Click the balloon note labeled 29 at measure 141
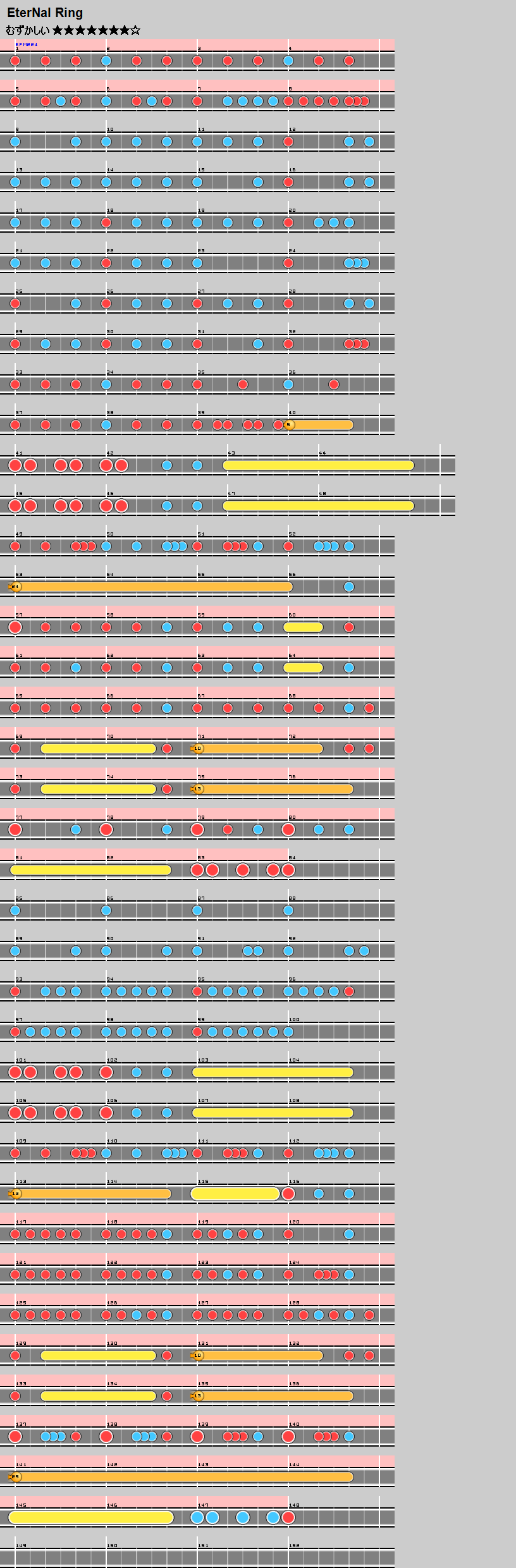 click(16, 1477)
